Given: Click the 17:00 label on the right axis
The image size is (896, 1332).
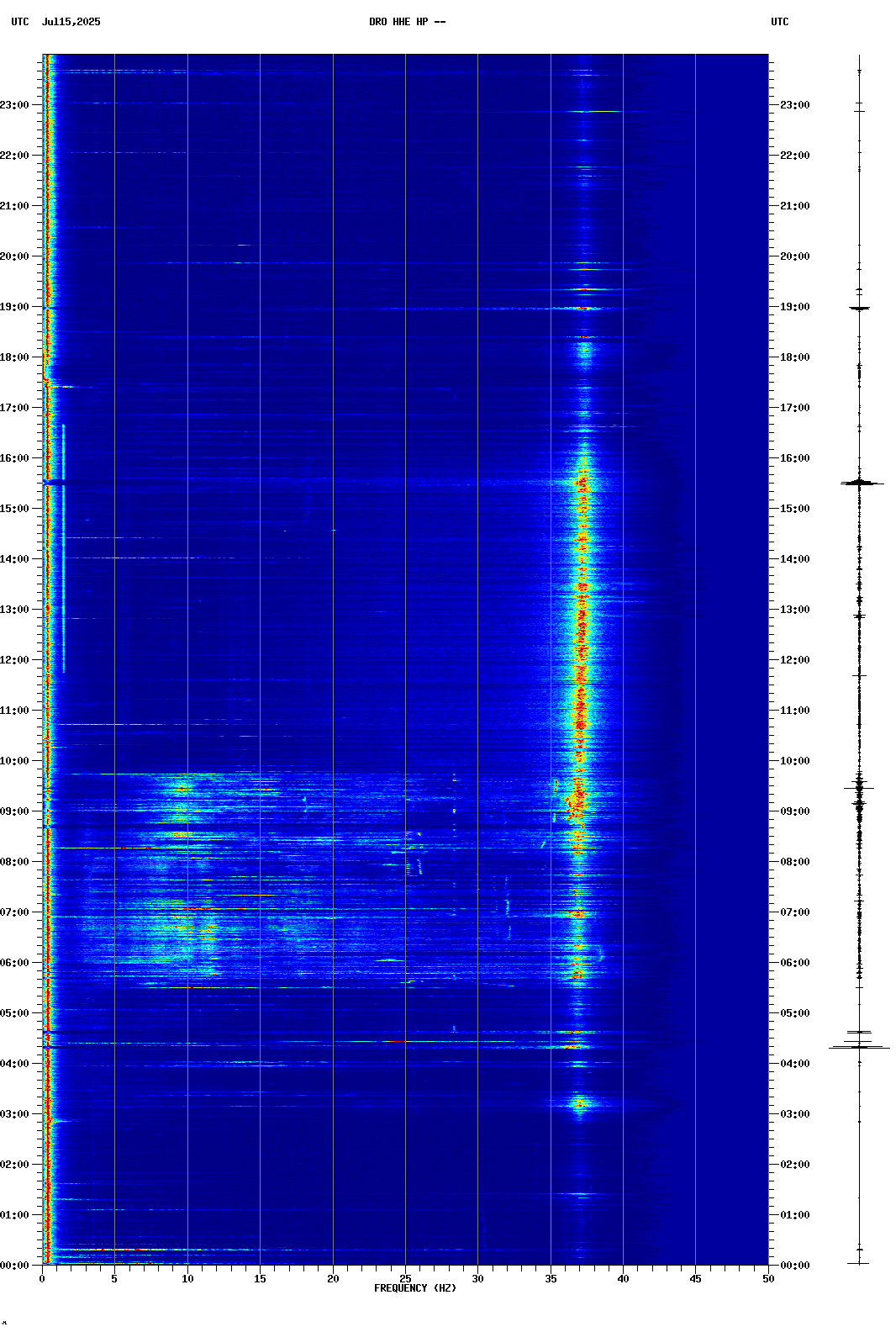Looking at the screenshot, I should (795, 408).
